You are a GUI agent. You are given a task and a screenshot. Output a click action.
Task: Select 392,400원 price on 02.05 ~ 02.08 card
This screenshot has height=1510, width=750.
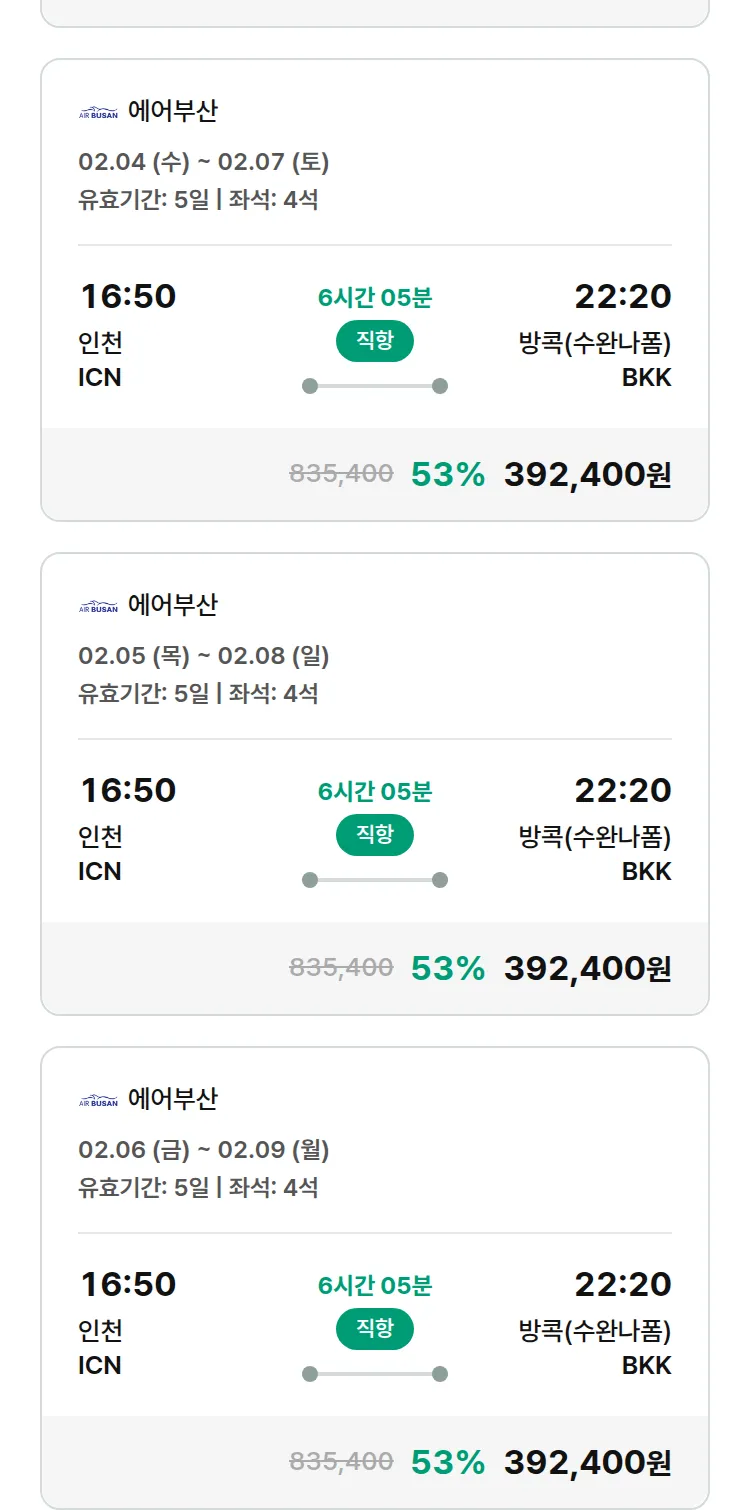pos(587,969)
